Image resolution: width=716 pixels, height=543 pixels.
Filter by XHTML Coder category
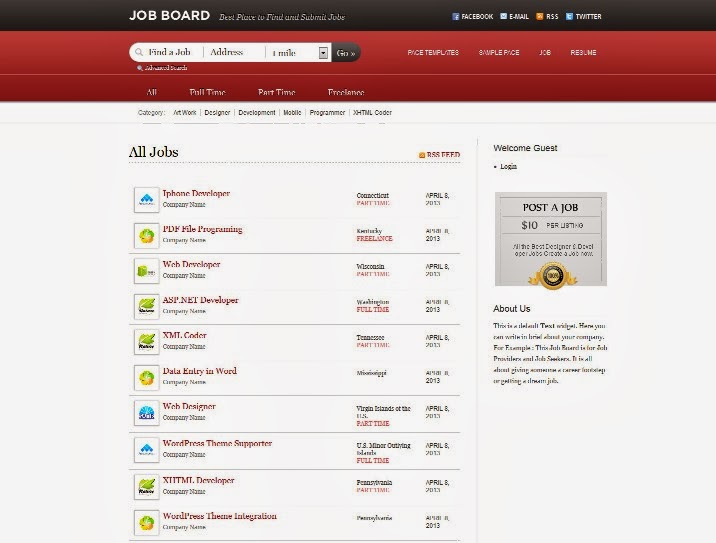(x=372, y=112)
